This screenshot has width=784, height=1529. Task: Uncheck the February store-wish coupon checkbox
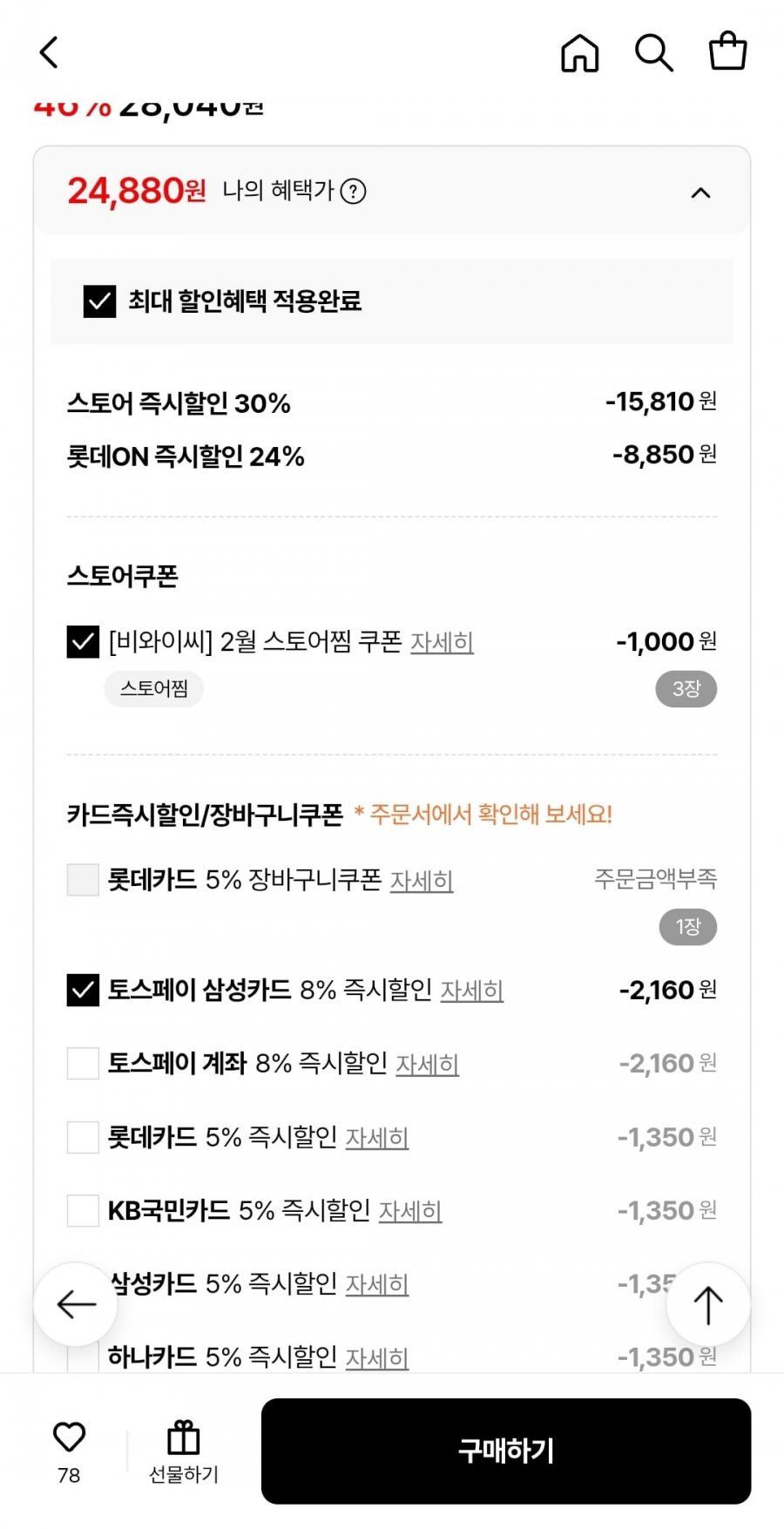pos(83,642)
